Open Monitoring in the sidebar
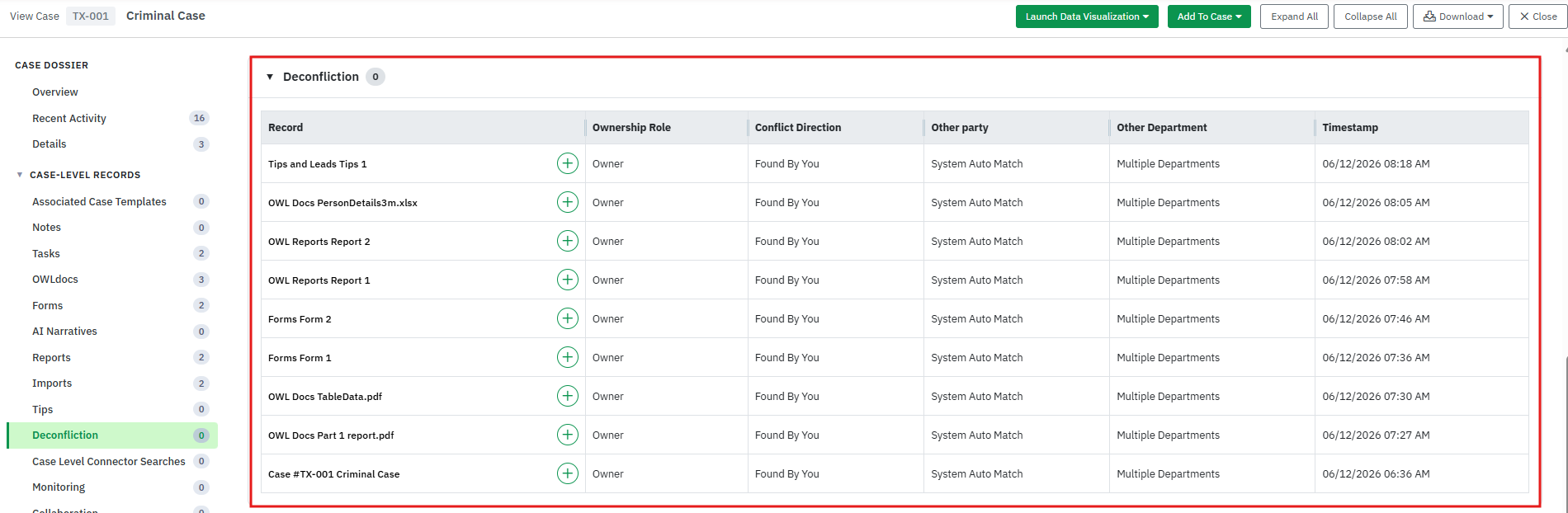 (x=59, y=487)
